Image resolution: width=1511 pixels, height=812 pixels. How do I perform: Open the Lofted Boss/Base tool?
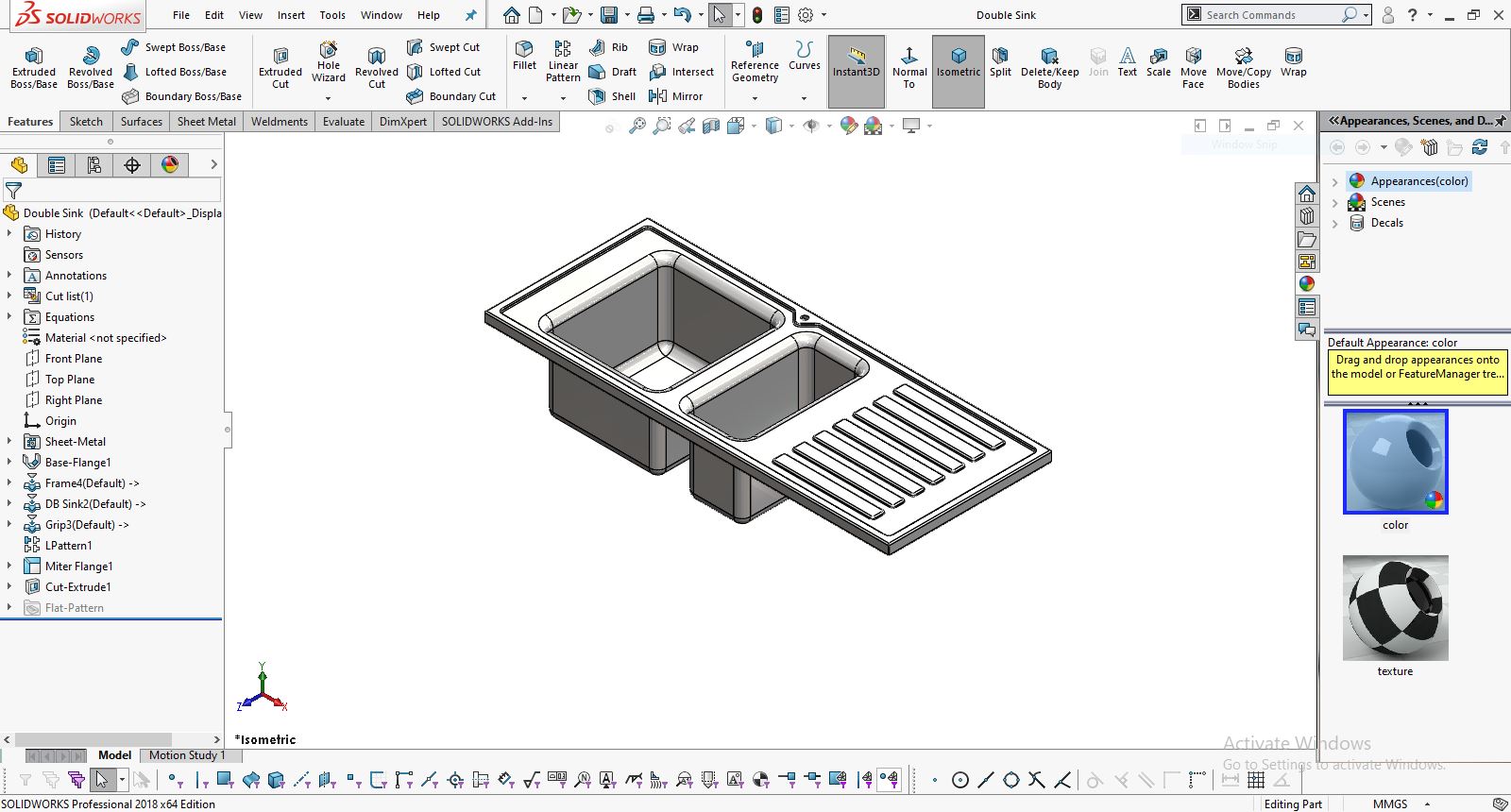point(174,72)
